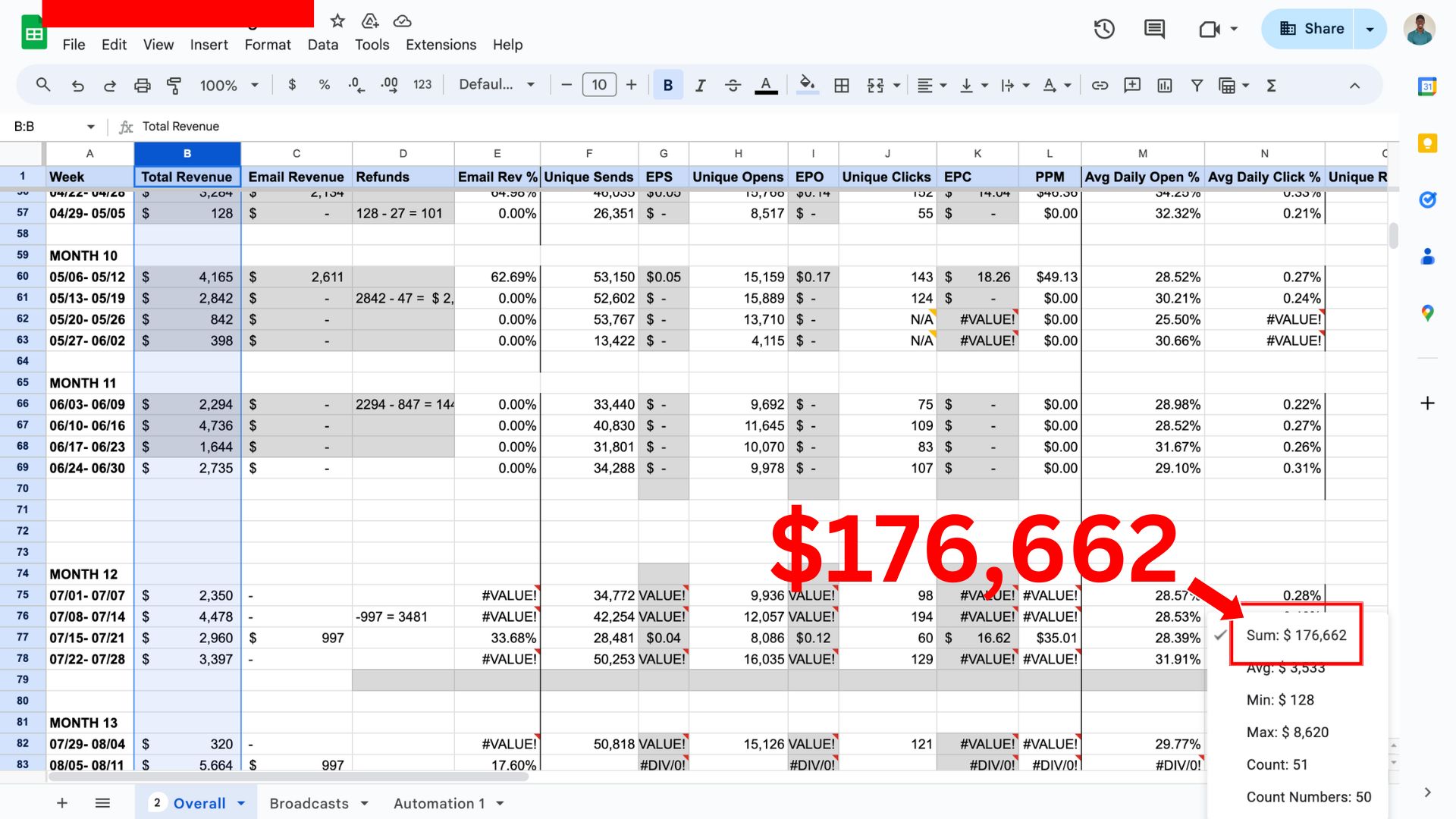Insert a link
Screen dimensions: 1456x819
point(1100,85)
